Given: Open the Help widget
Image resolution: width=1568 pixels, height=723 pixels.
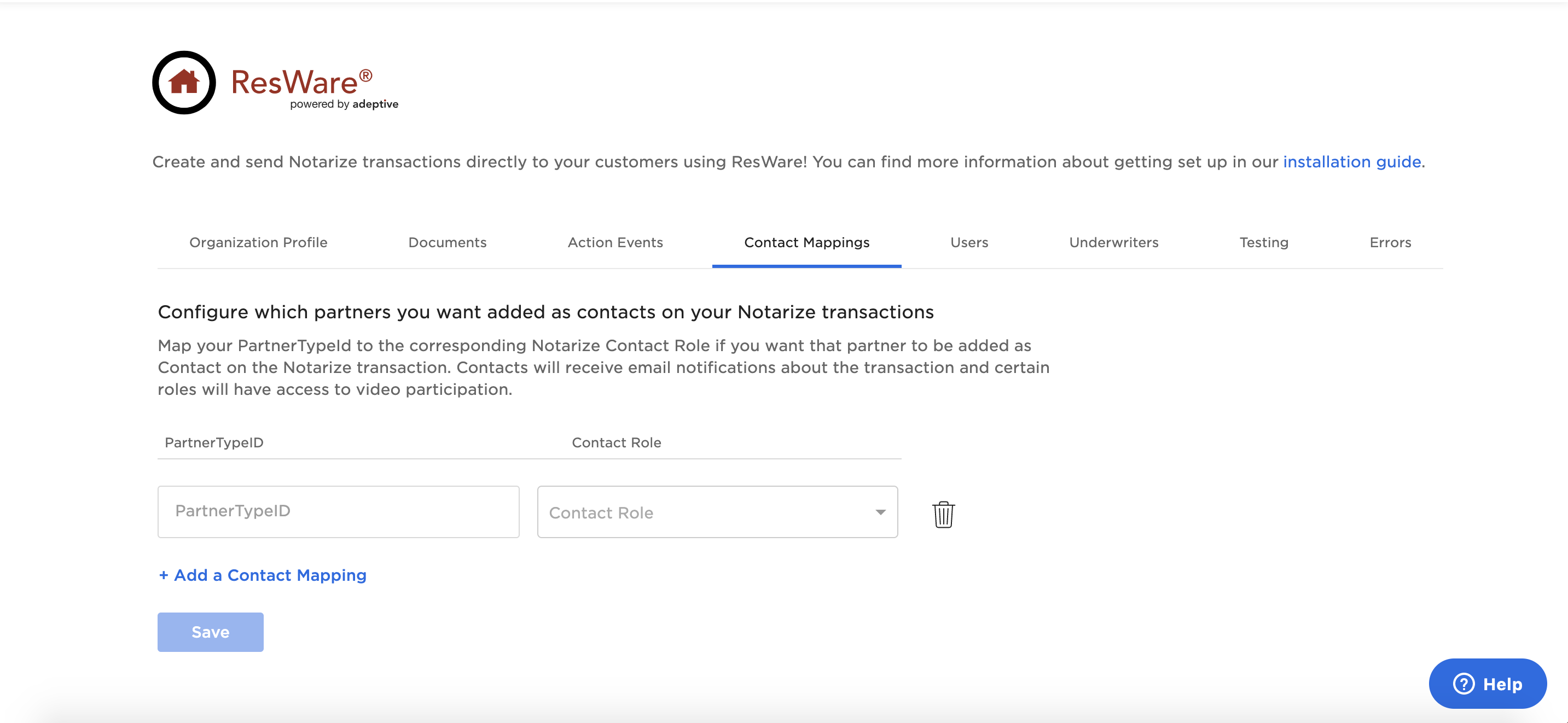Looking at the screenshot, I should click(x=1487, y=683).
